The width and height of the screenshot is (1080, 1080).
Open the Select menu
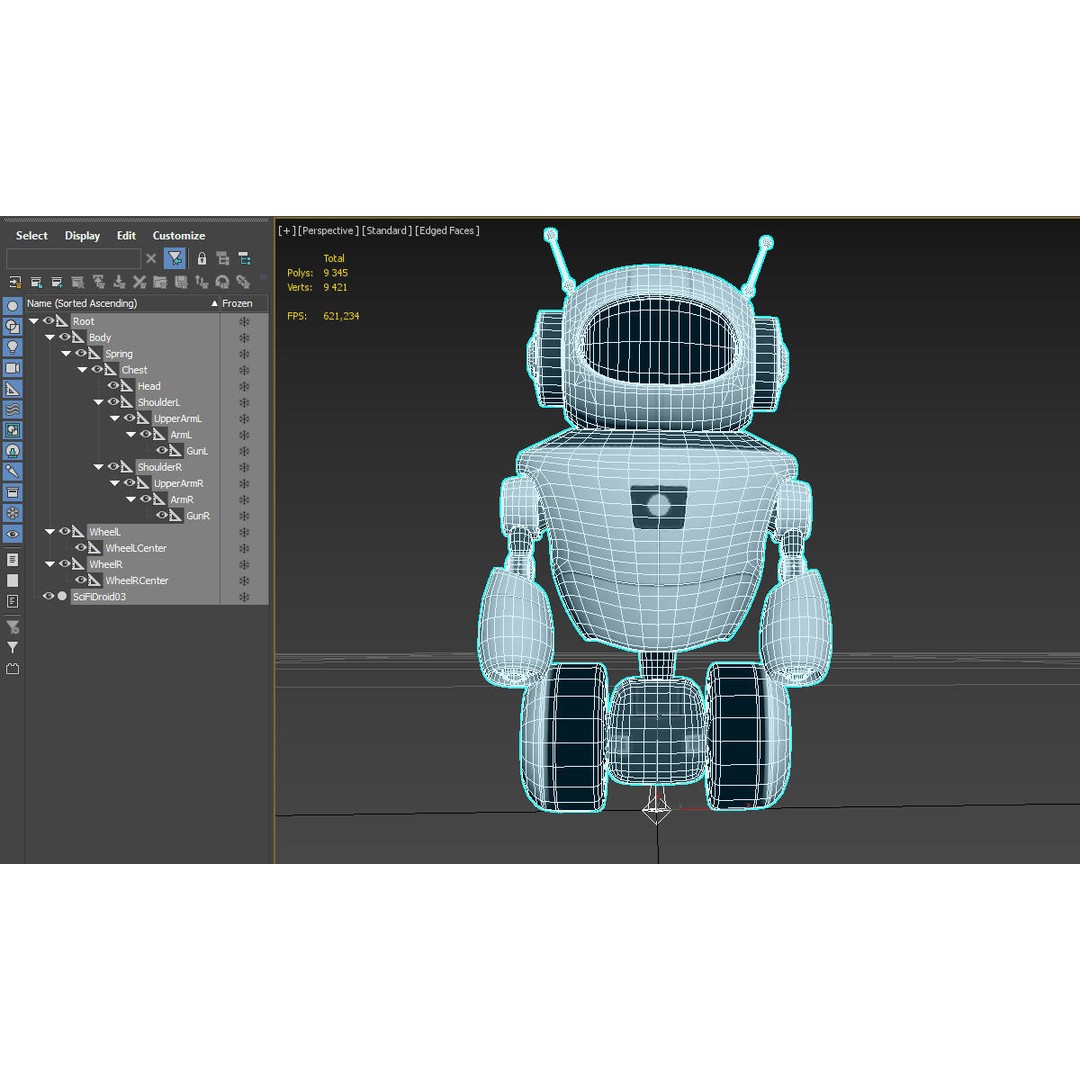click(x=32, y=236)
